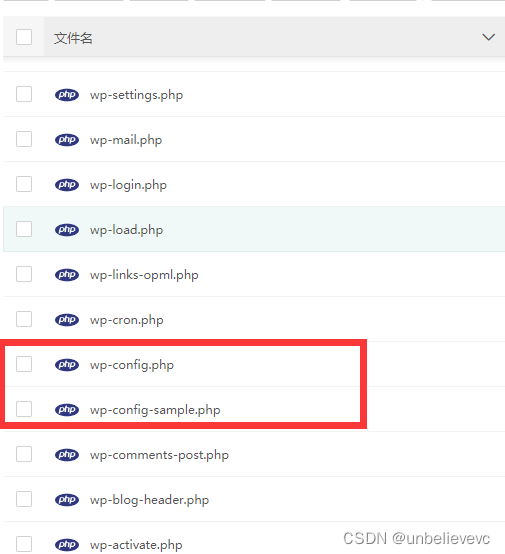Tick the checkbox next to wp-config.php
The height and width of the screenshot is (554, 505).
click(x=24, y=364)
